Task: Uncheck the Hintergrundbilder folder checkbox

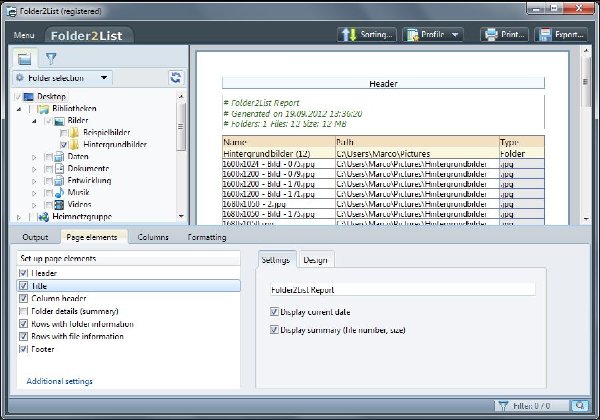Action: pos(64,145)
